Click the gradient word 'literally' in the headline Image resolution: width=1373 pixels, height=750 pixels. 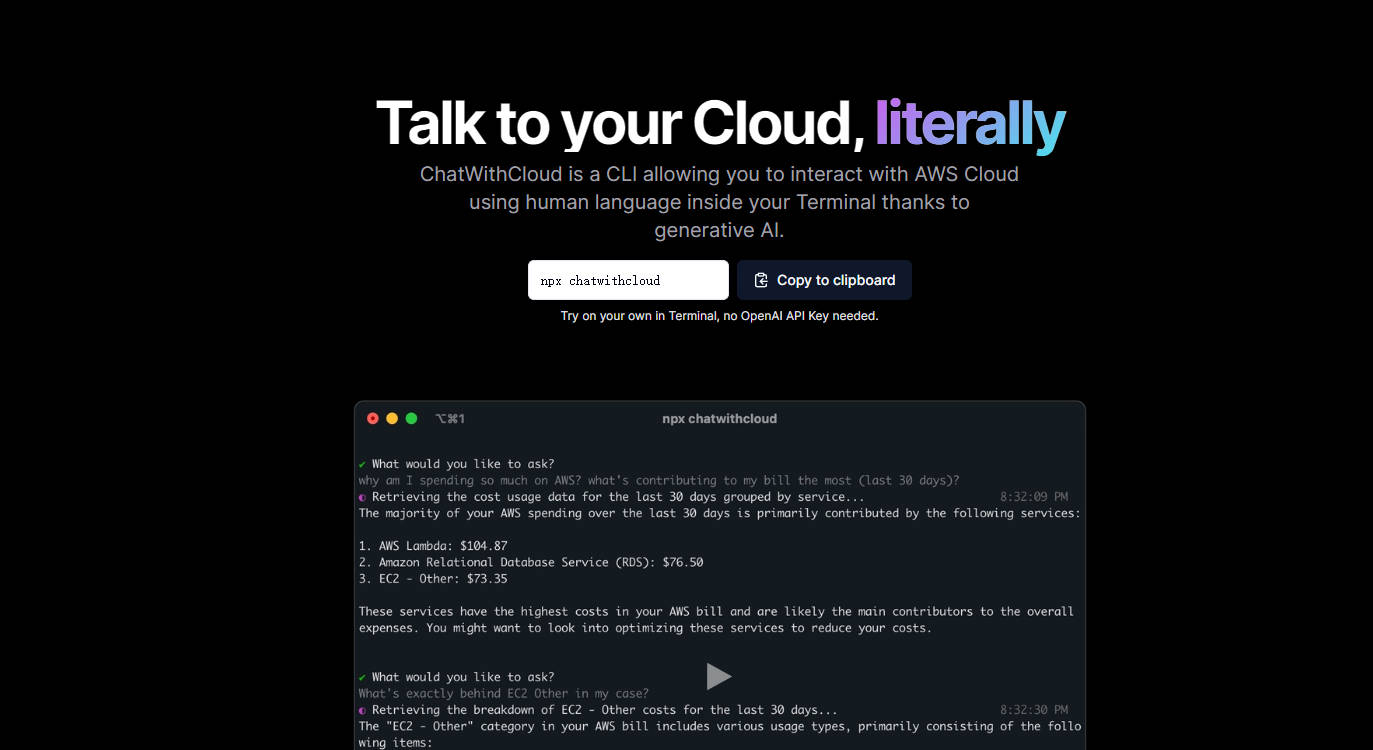click(x=969, y=122)
